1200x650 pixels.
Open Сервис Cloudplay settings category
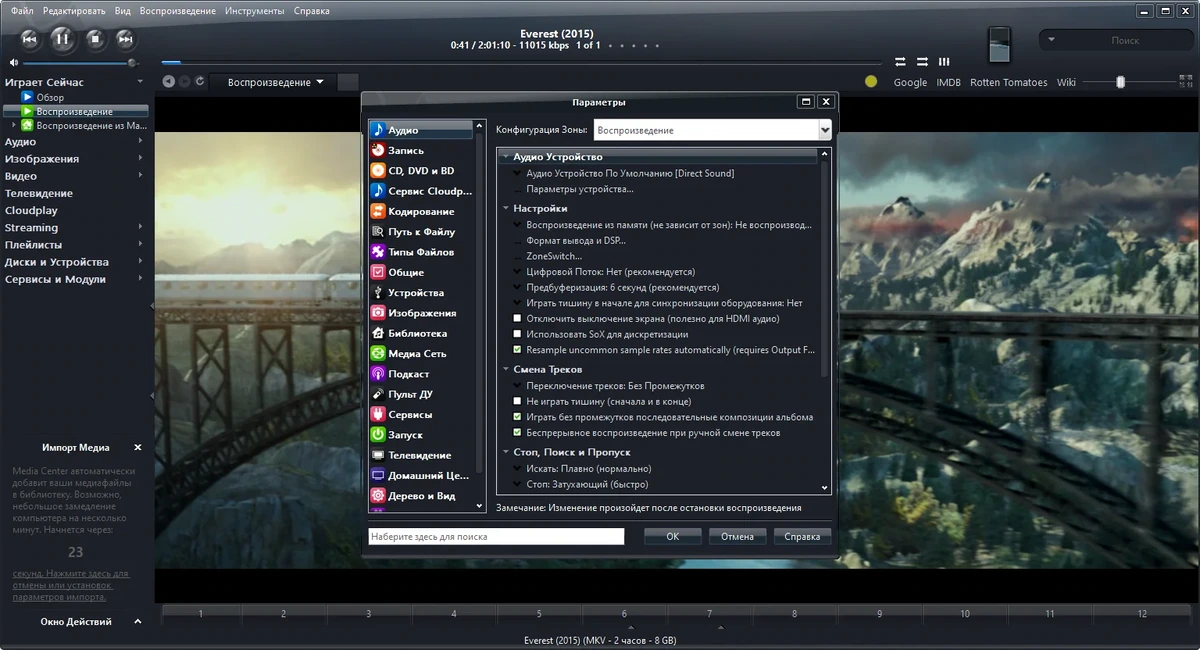[421, 191]
